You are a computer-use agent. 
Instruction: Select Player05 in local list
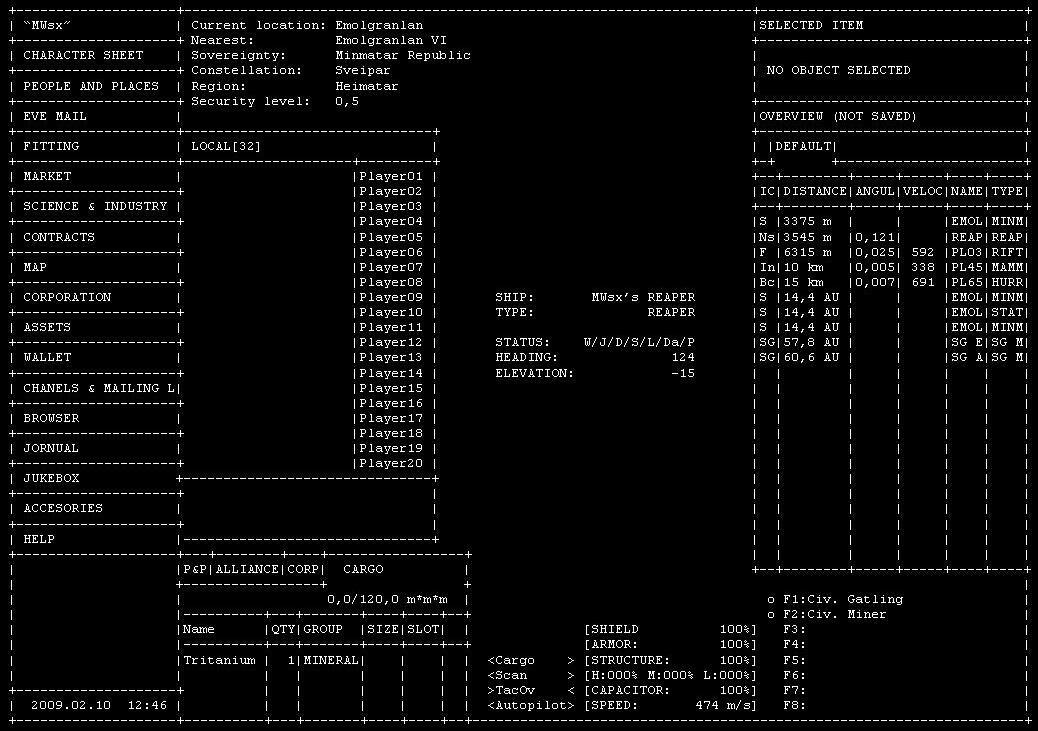[x=391, y=237]
